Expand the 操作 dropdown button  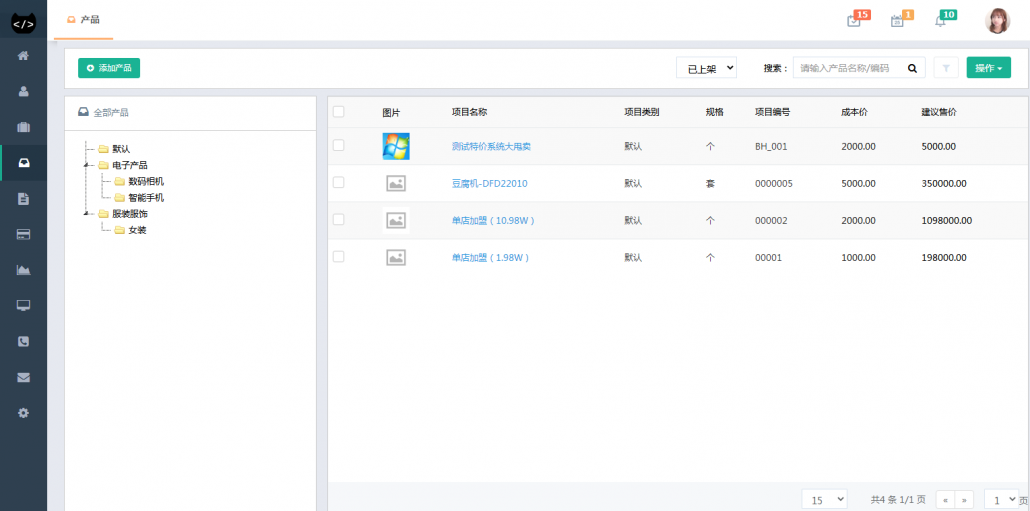tap(988, 68)
